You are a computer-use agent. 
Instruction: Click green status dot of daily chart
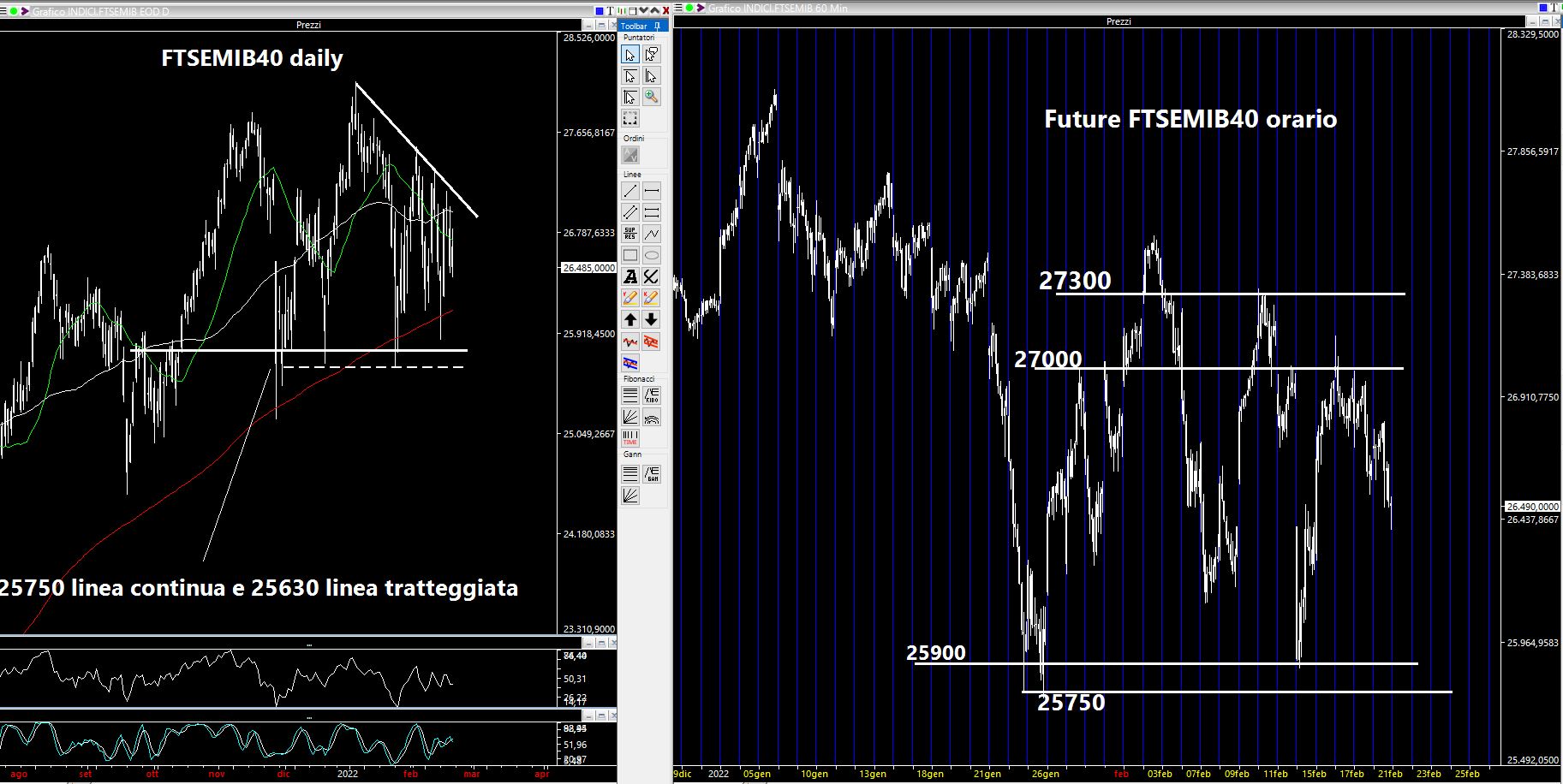point(14,11)
